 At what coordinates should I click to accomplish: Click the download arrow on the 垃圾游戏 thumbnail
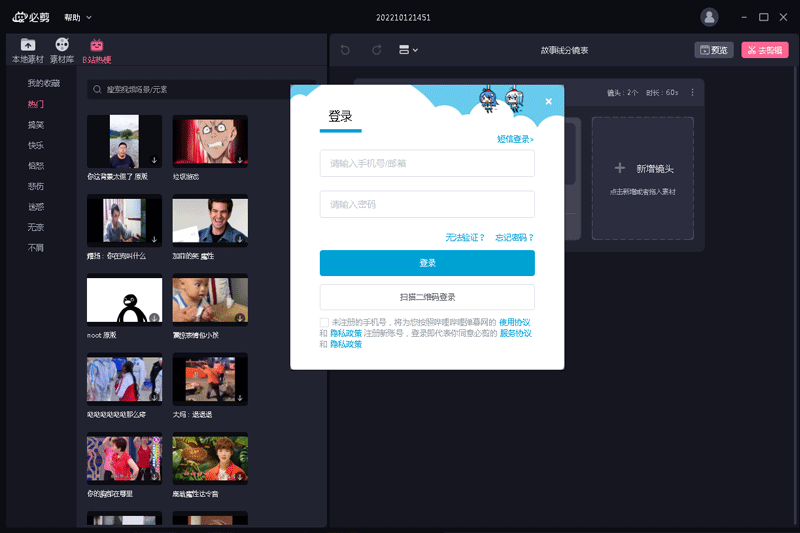point(240,160)
